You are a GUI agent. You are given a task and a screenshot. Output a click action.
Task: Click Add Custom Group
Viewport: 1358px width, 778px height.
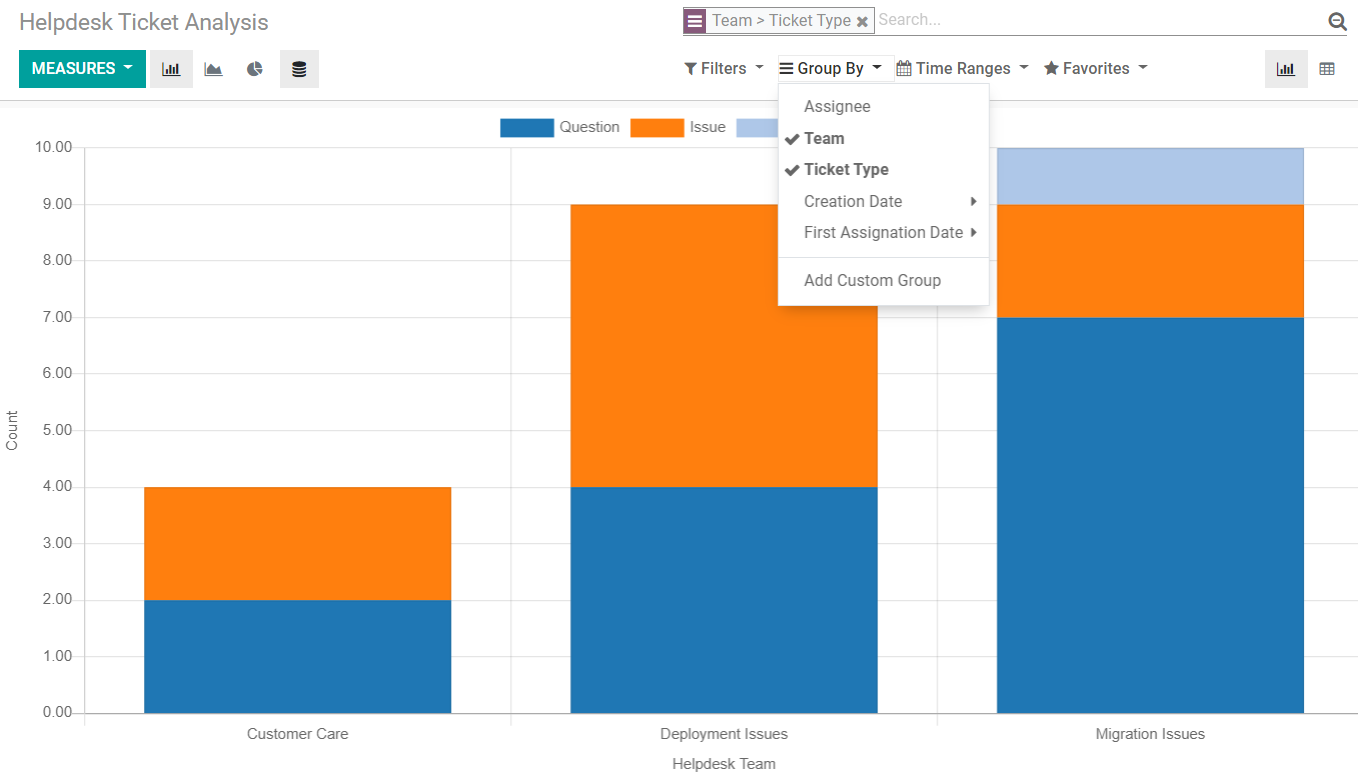coord(872,280)
